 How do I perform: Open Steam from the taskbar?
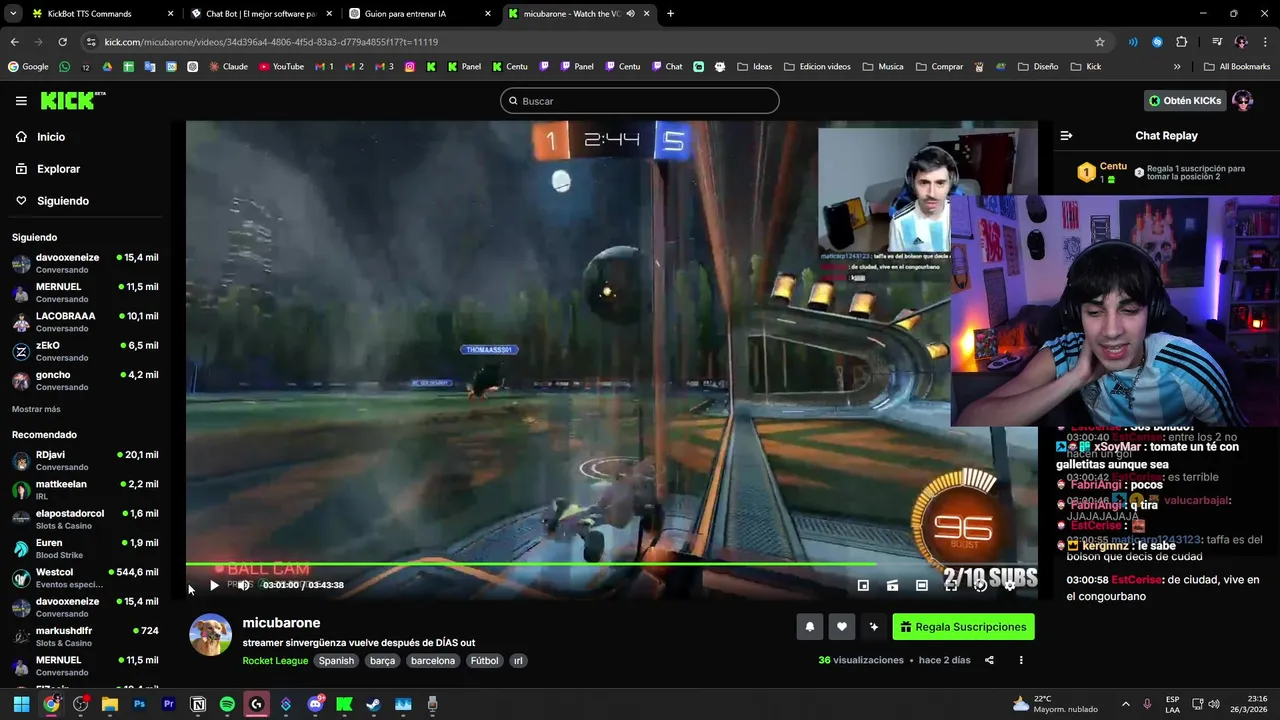click(373, 704)
